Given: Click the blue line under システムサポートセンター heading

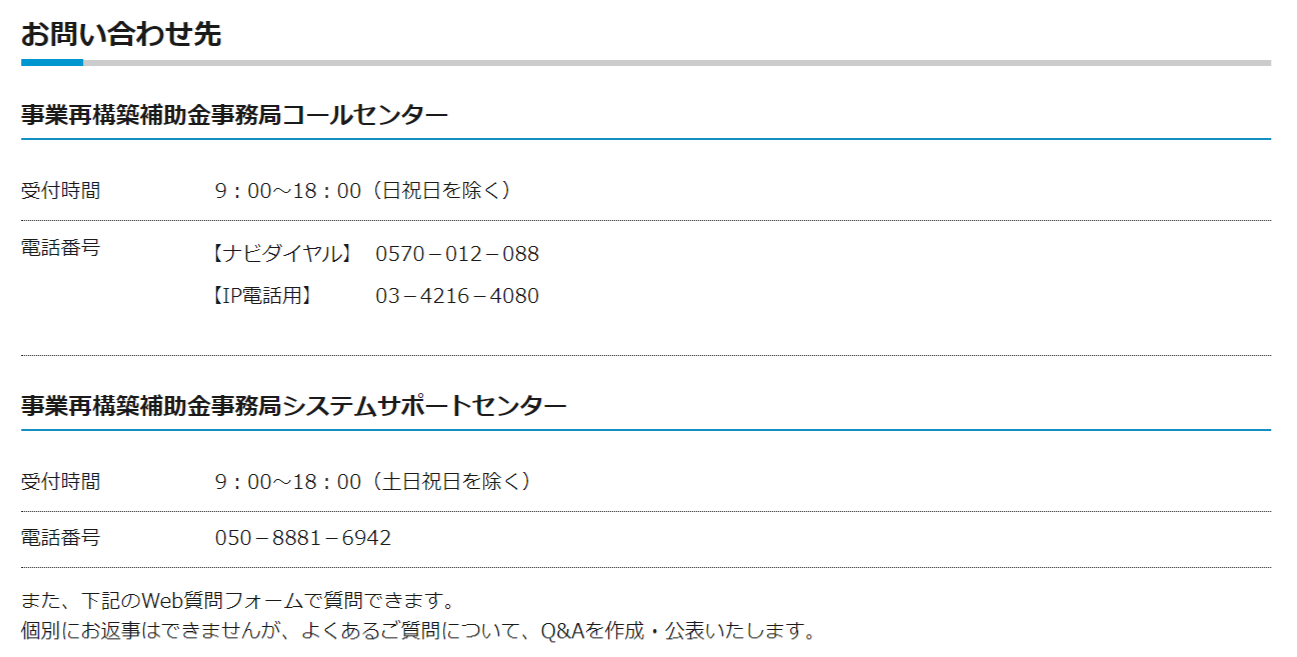Looking at the screenshot, I should (646, 430).
